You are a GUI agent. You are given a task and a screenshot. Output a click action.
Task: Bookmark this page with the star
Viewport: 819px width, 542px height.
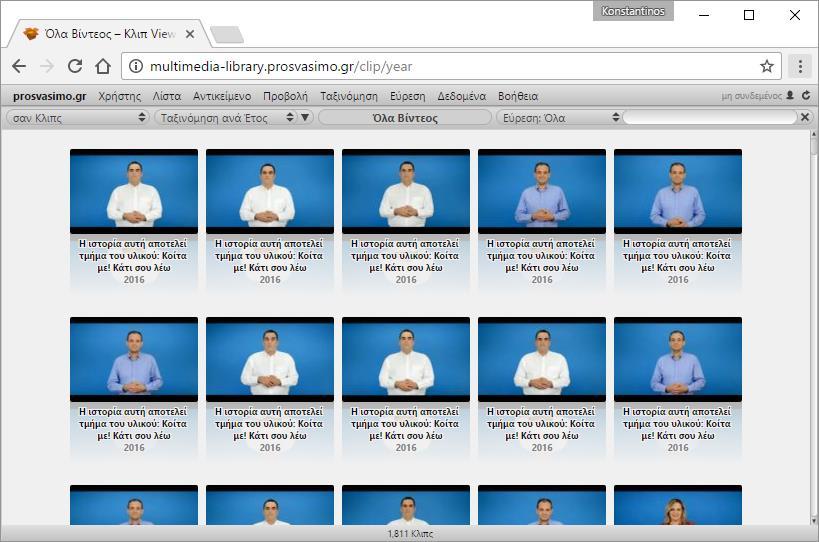pos(766,66)
